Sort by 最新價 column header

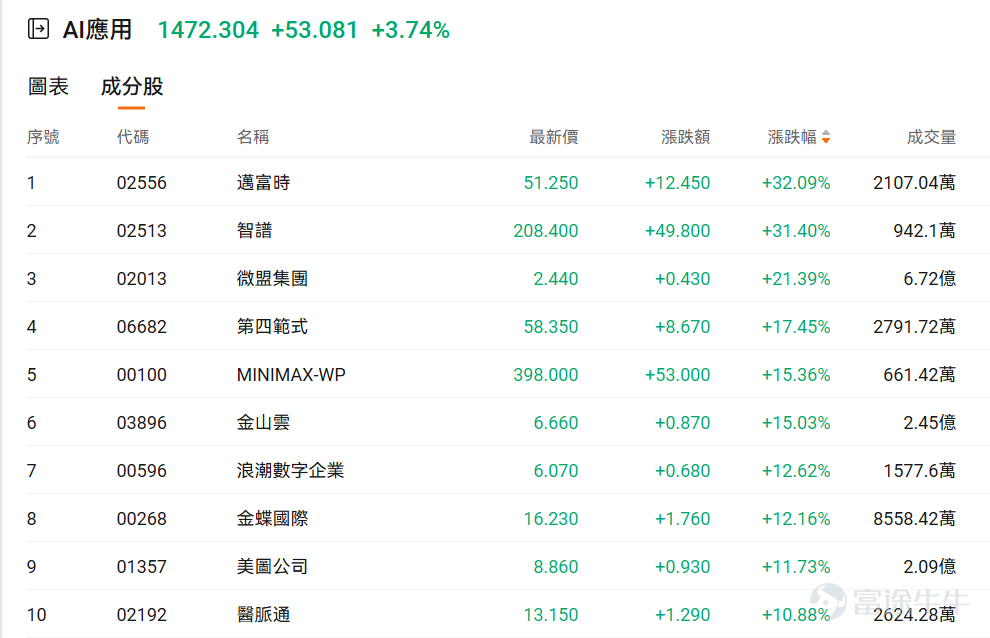pos(554,136)
